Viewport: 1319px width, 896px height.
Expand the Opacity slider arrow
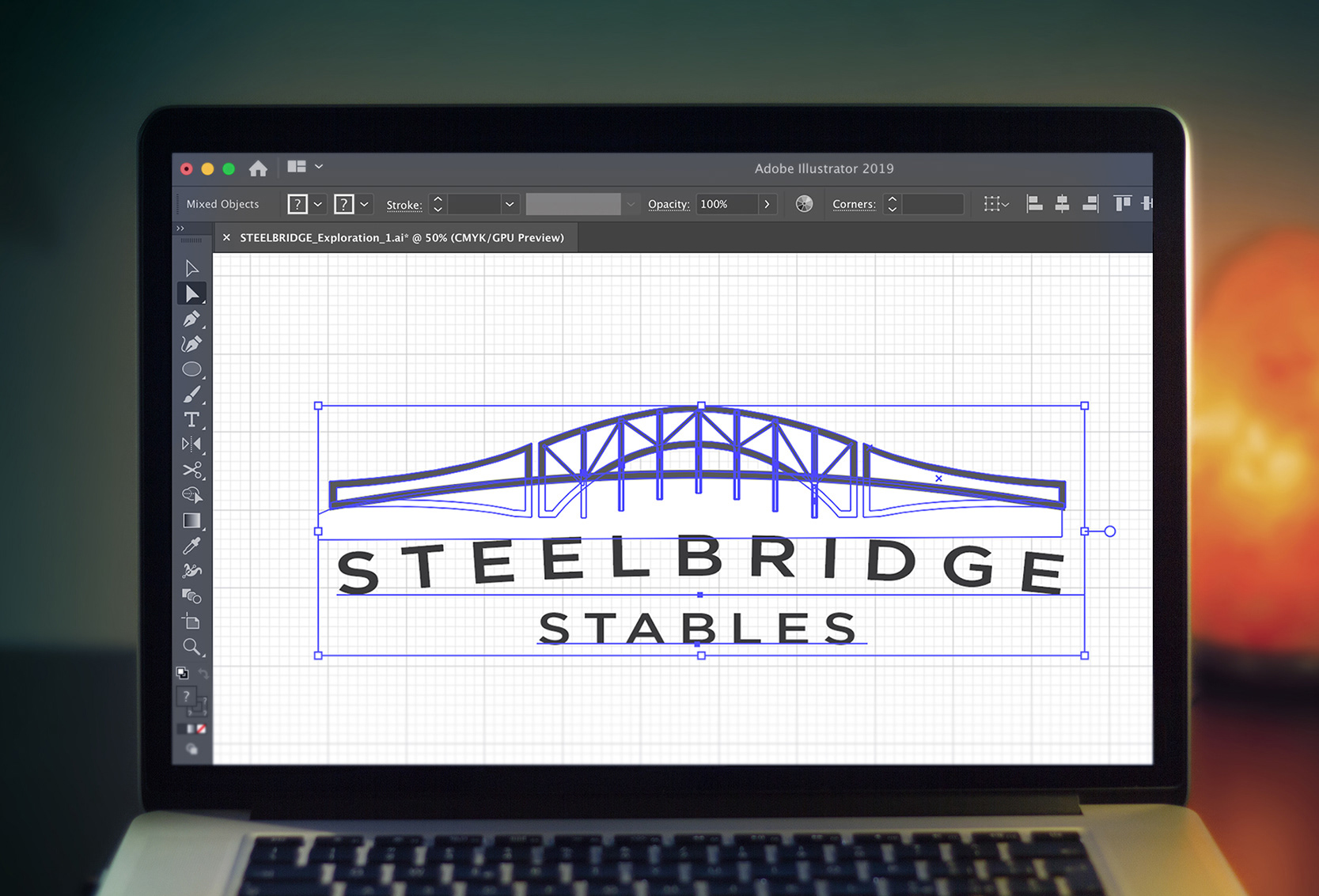767,204
